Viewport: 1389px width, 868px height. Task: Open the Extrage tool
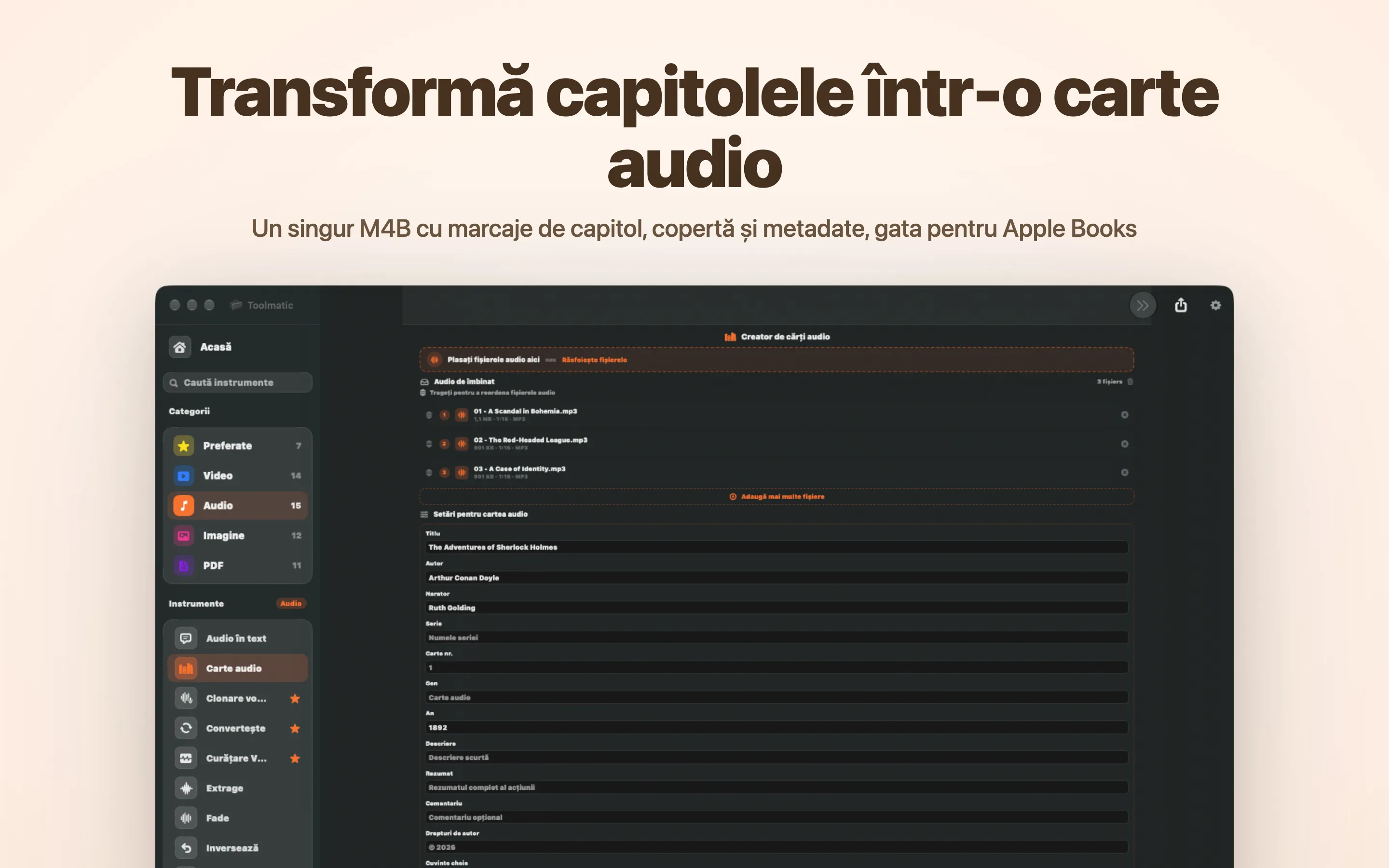coord(238,787)
